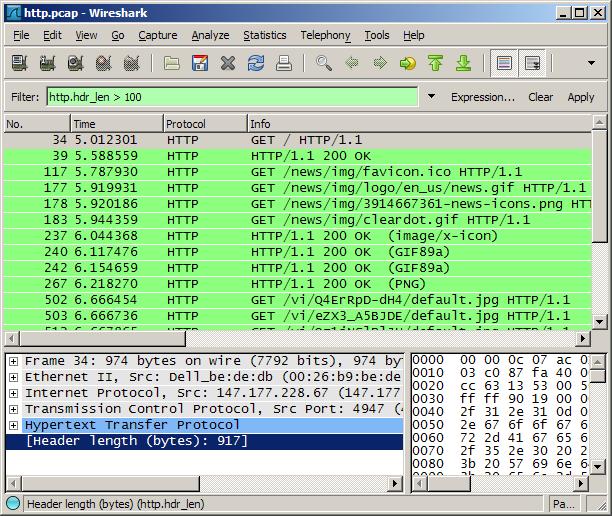Go to specified packet number icon
This screenshot has width=612, height=516.
408,63
